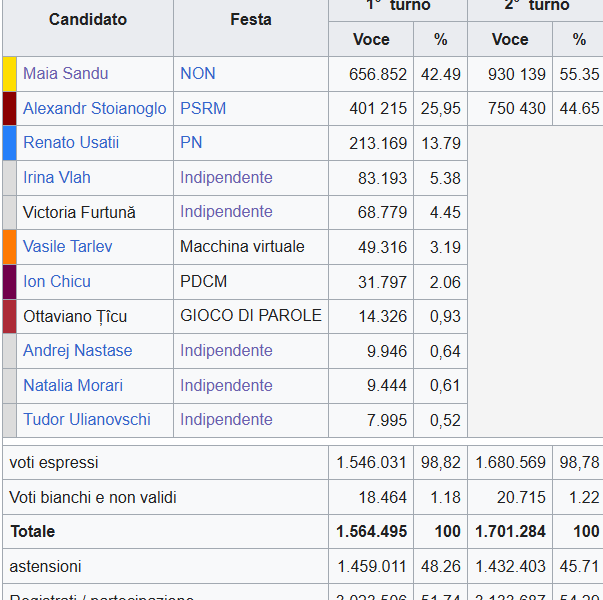The width and height of the screenshot is (603, 600).
Task: Open the Andrej Nastase link
Action: tap(77, 351)
